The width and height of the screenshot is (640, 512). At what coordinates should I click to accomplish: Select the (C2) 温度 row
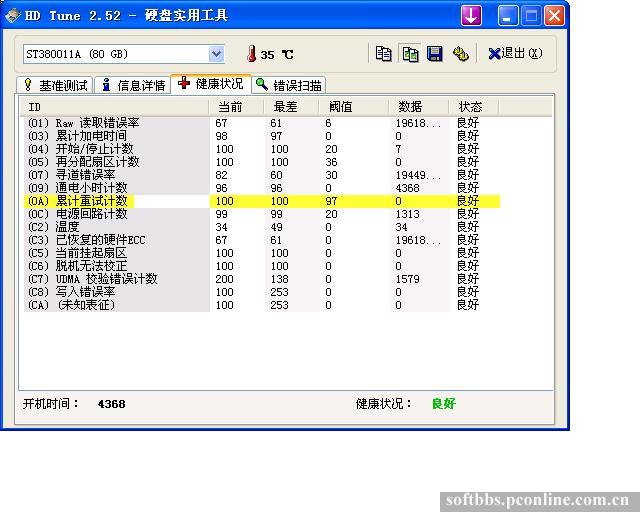point(262,227)
